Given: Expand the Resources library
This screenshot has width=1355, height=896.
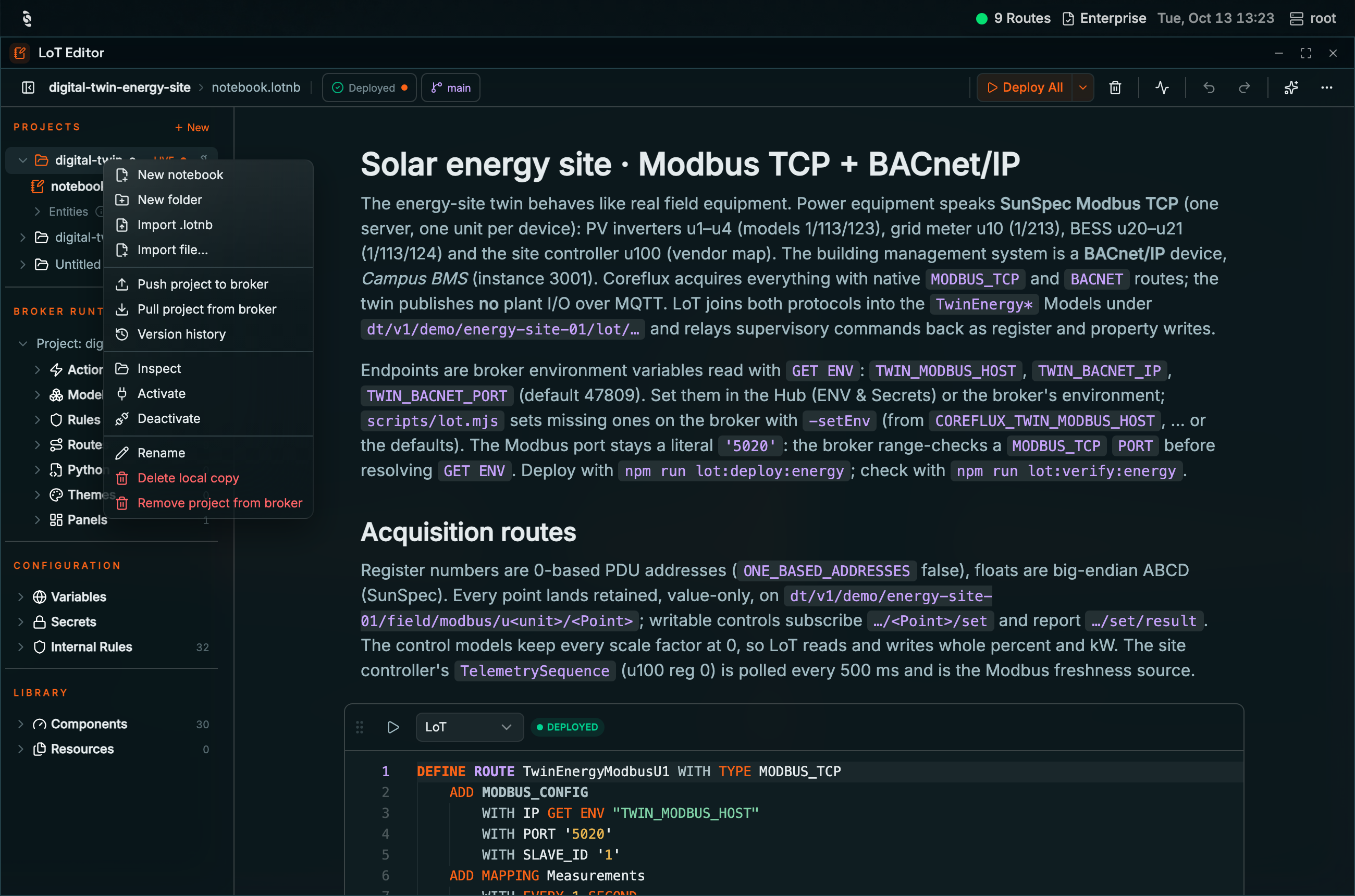Looking at the screenshot, I should pos(20,749).
